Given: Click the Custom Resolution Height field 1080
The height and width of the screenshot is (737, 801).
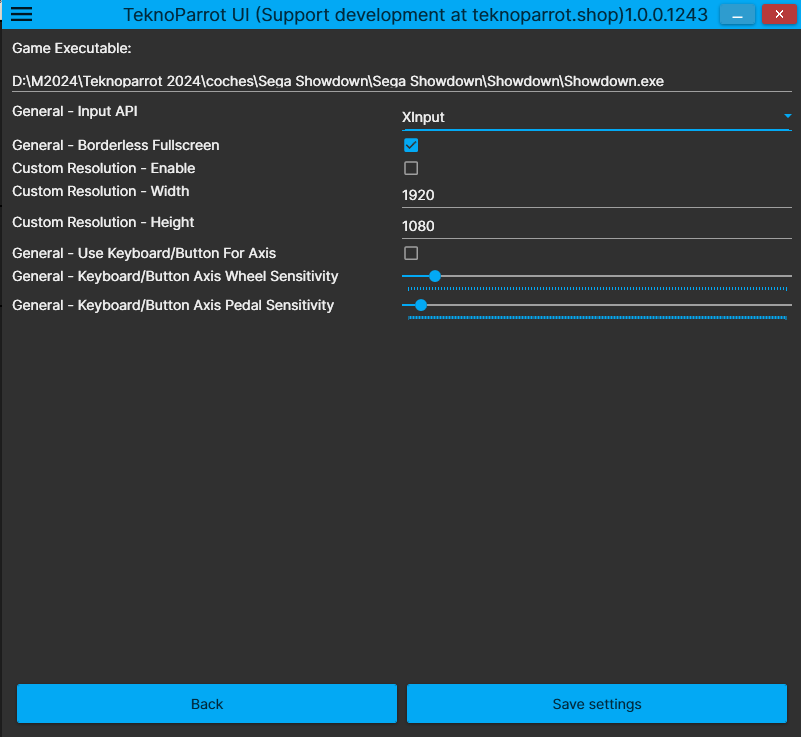Looking at the screenshot, I should point(596,226).
